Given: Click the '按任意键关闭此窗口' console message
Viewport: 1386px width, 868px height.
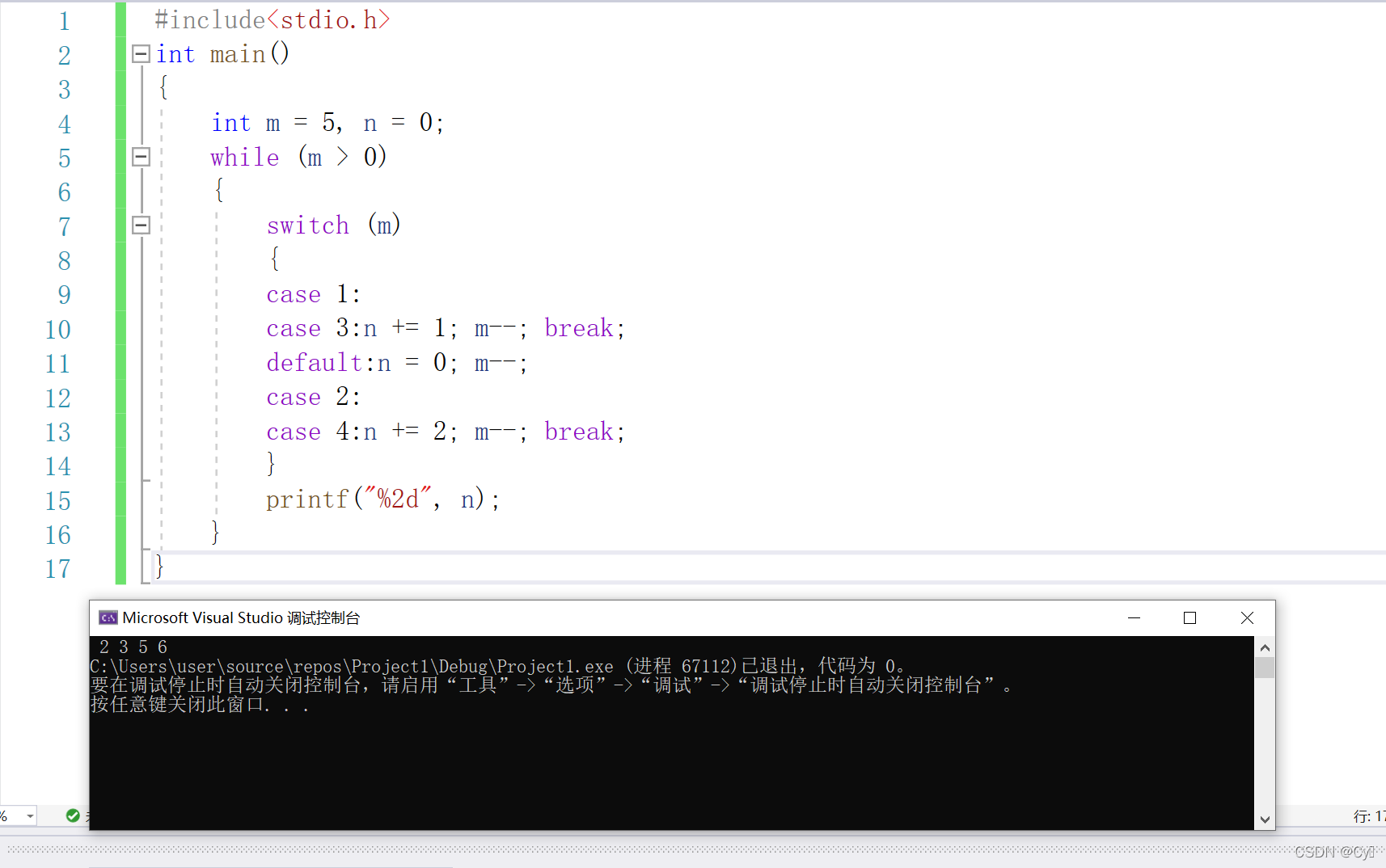Looking at the screenshot, I should coord(199,705).
